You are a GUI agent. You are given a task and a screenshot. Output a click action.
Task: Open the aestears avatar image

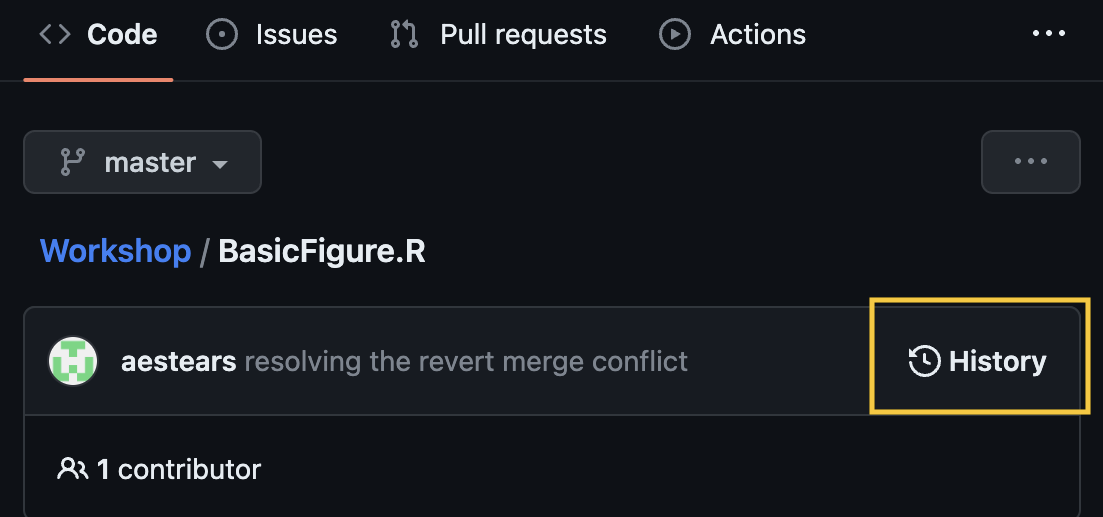point(73,361)
